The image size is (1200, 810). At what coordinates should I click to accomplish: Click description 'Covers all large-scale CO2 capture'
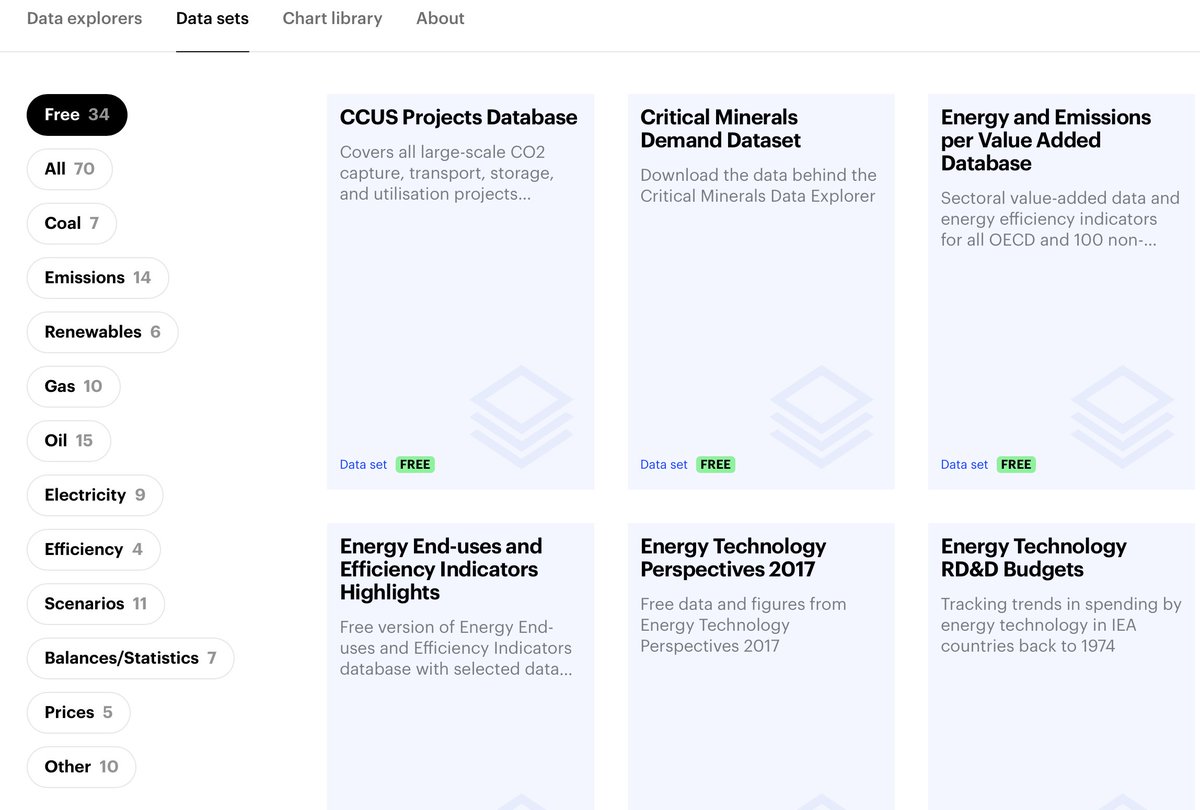[x=446, y=173]
